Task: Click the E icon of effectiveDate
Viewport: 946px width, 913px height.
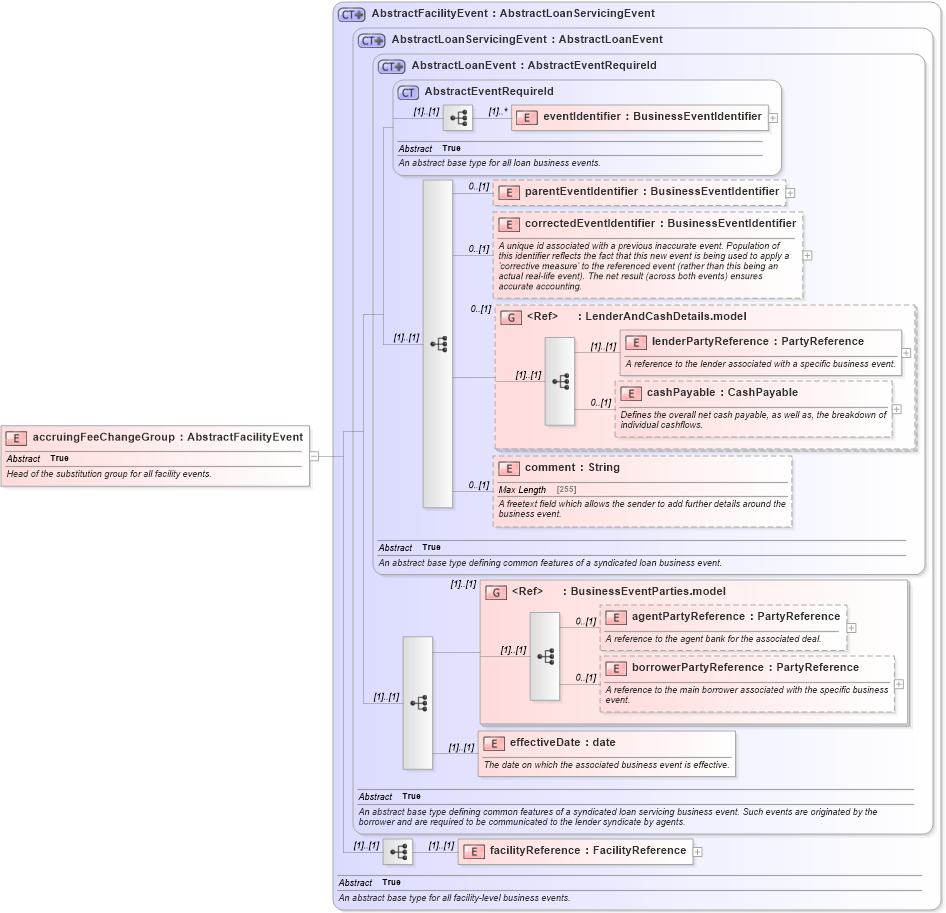Action: [493, 743]
